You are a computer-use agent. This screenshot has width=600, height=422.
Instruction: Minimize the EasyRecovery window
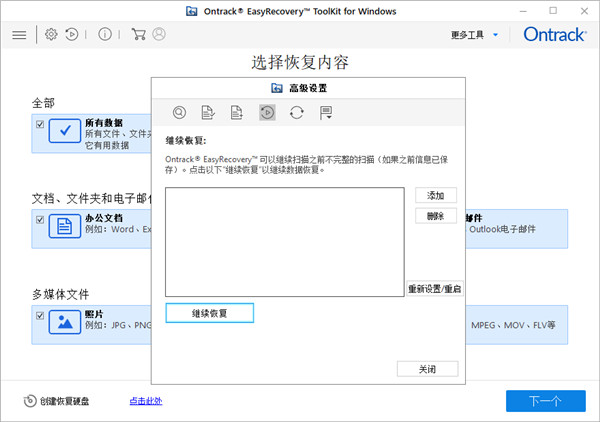[x=523, y=11]
